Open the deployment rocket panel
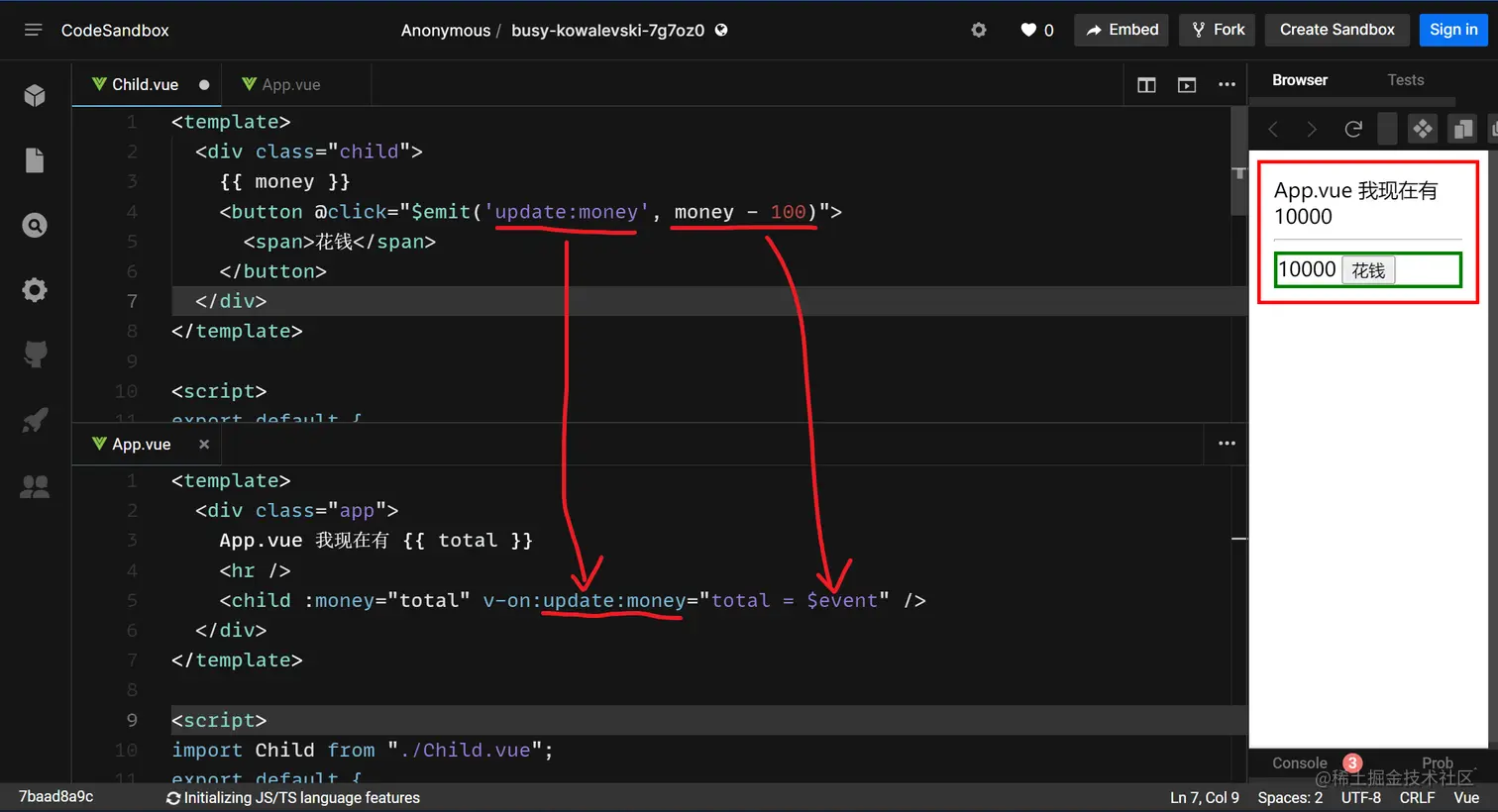 35,420
